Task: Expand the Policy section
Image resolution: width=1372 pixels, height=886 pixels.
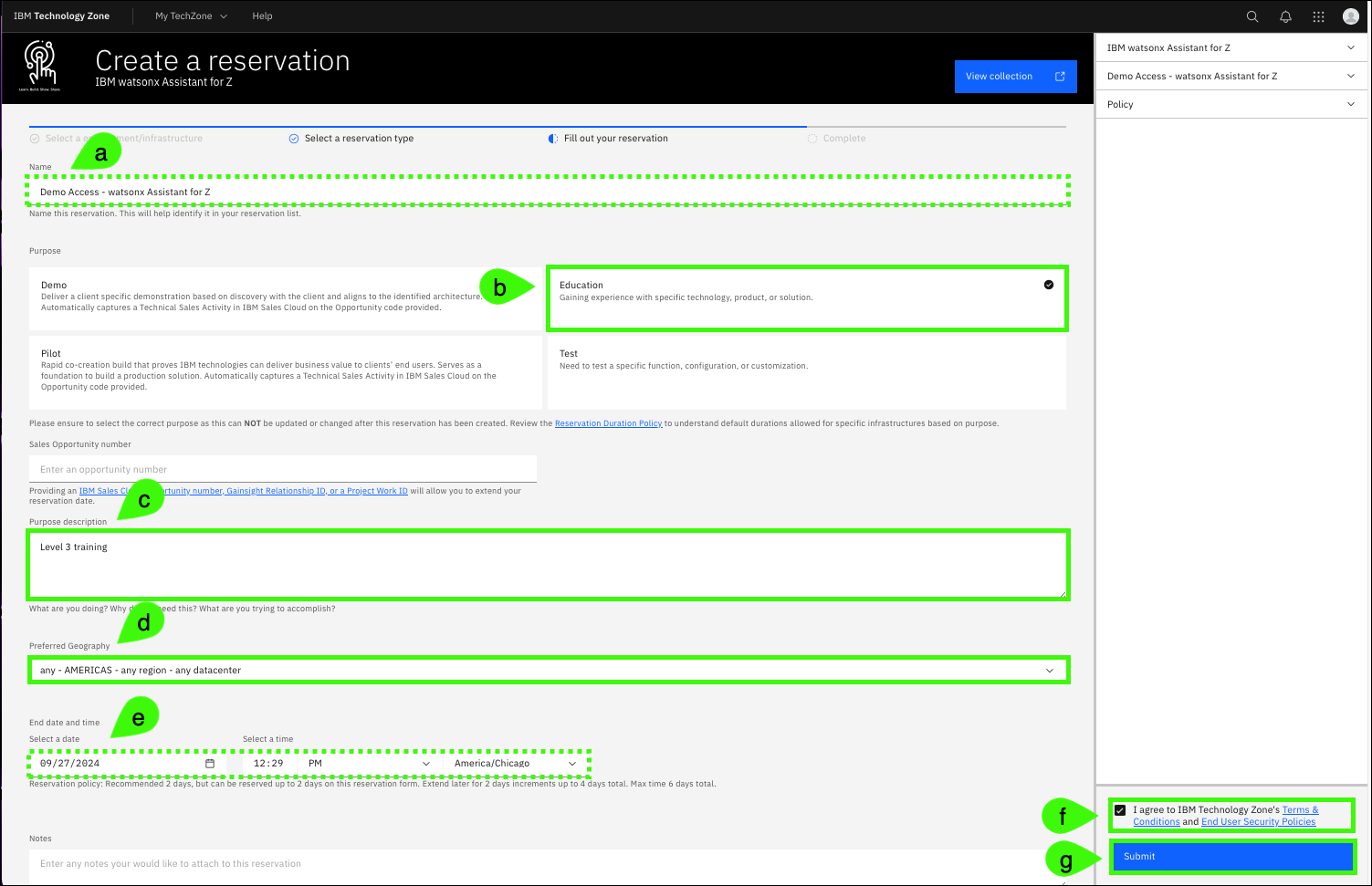Action: pyautogui.click(x=1231, y=105)
